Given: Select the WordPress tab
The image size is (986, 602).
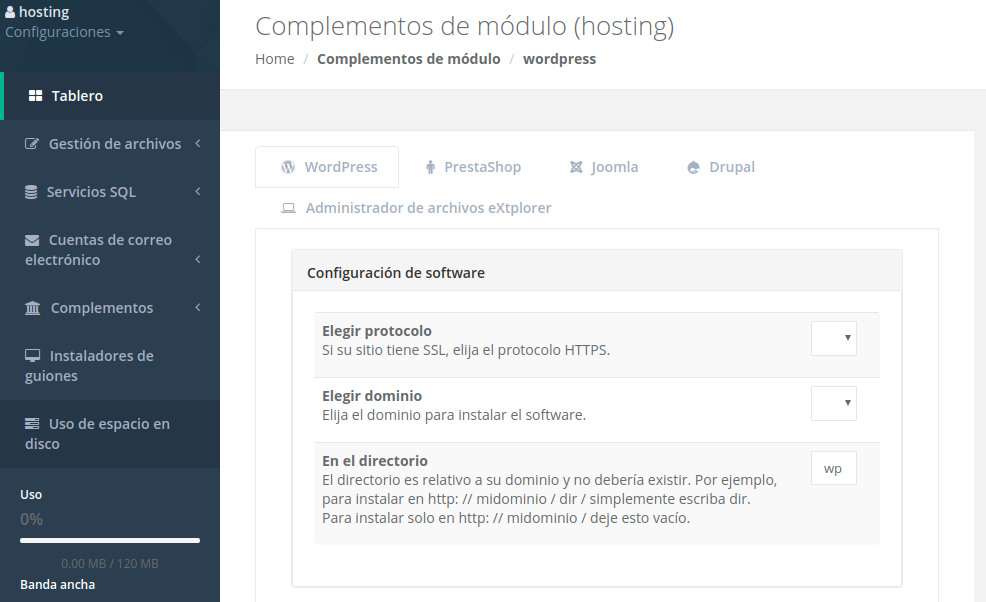Looking at the screenshot, I should (327, 167).
